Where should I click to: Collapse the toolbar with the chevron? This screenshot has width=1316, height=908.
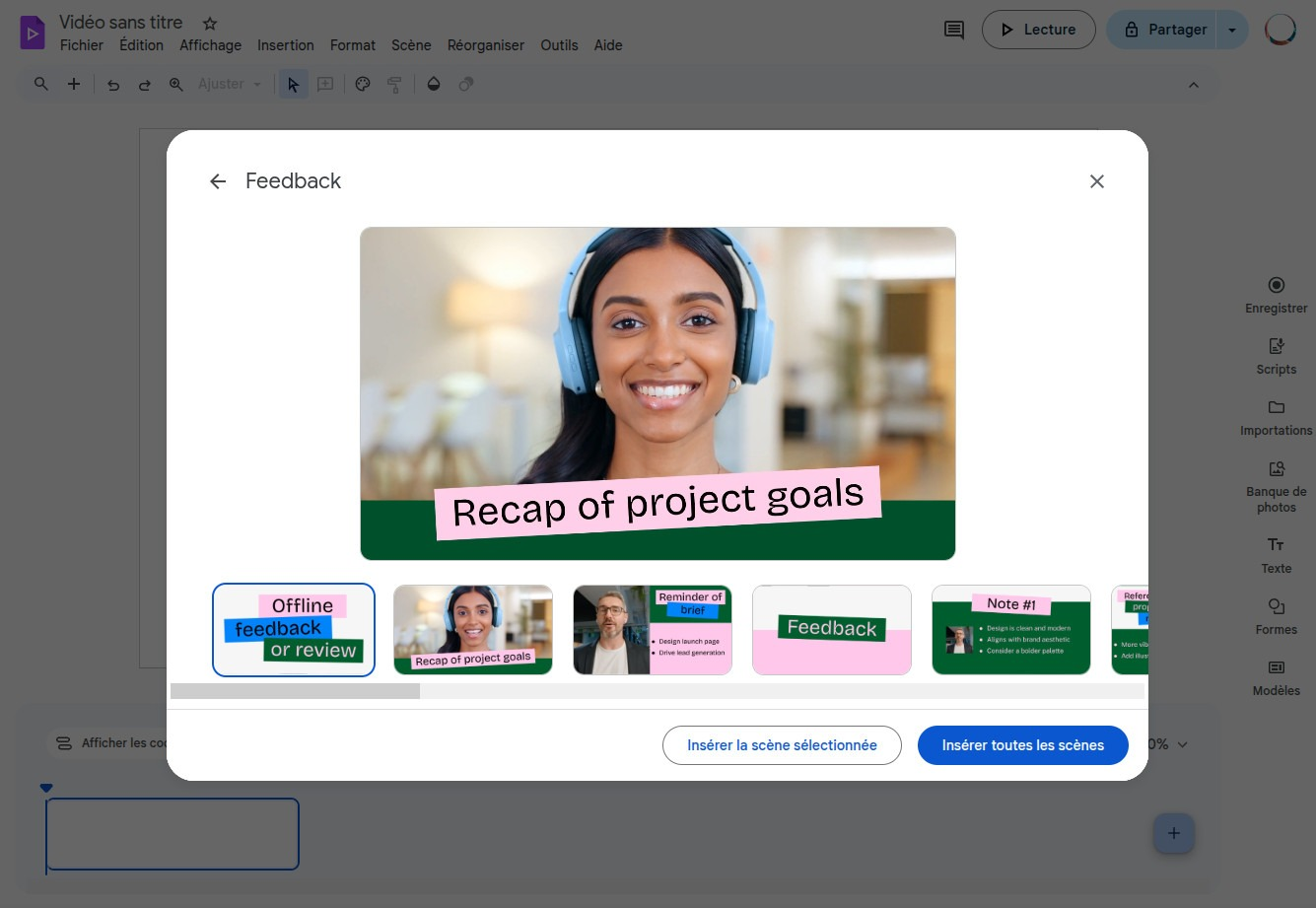tap(1193, 85)
